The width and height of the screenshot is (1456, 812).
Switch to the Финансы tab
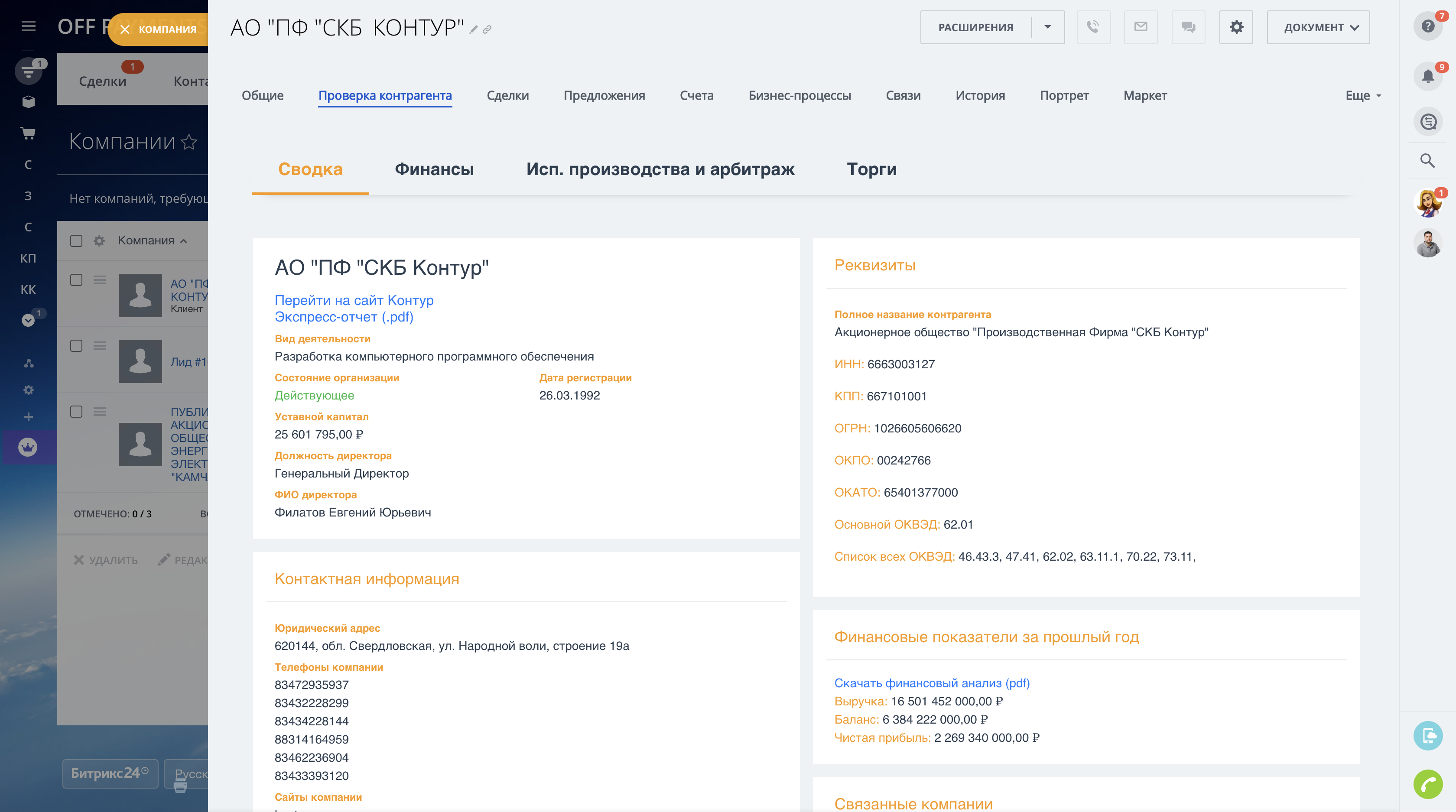coord(434,169)
